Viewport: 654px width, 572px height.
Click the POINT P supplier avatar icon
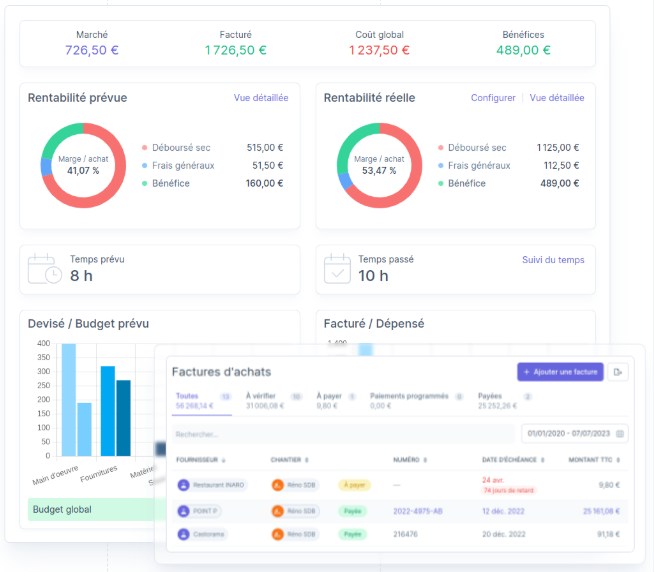tap(183, 510)
